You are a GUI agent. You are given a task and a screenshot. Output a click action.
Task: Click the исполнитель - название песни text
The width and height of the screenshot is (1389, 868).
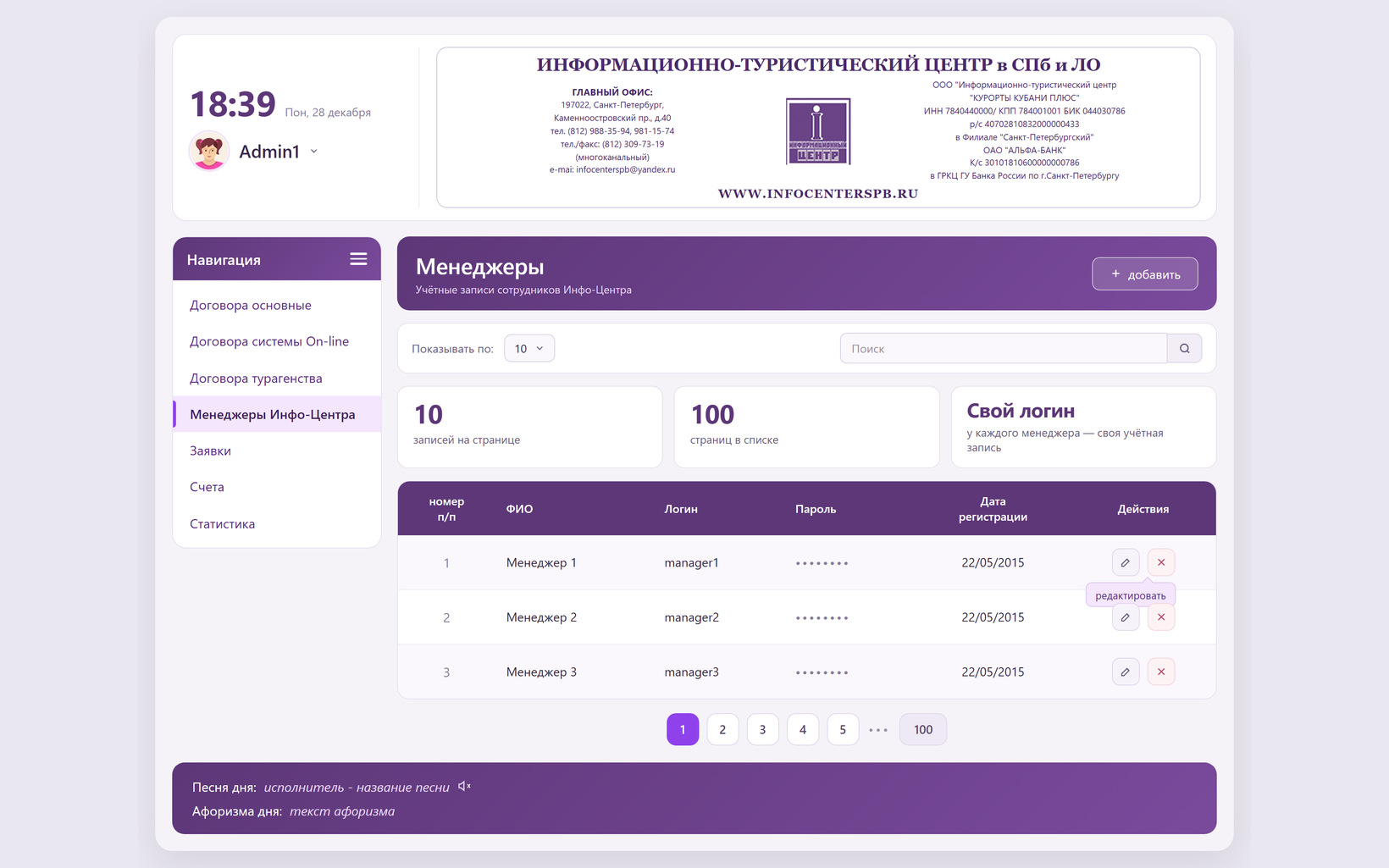[x=357, y=787]
